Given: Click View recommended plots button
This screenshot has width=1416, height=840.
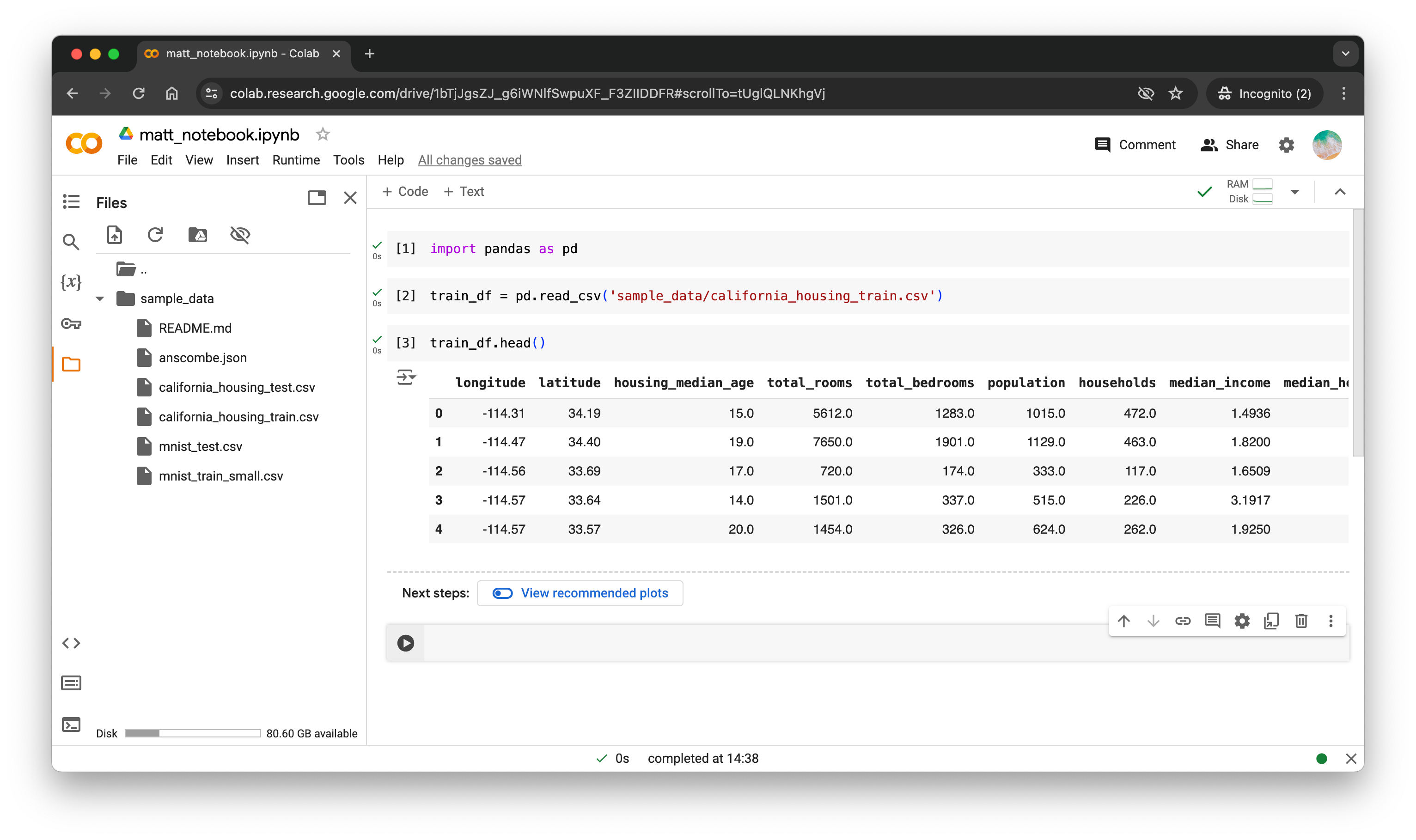Looking at the screenshot, I should pyautogui.click(x=580, y=593).
